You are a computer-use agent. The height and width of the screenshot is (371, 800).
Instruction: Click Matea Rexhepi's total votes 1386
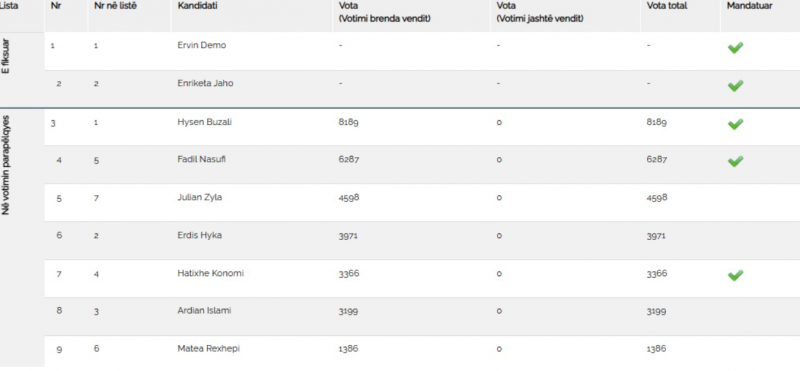656,349
